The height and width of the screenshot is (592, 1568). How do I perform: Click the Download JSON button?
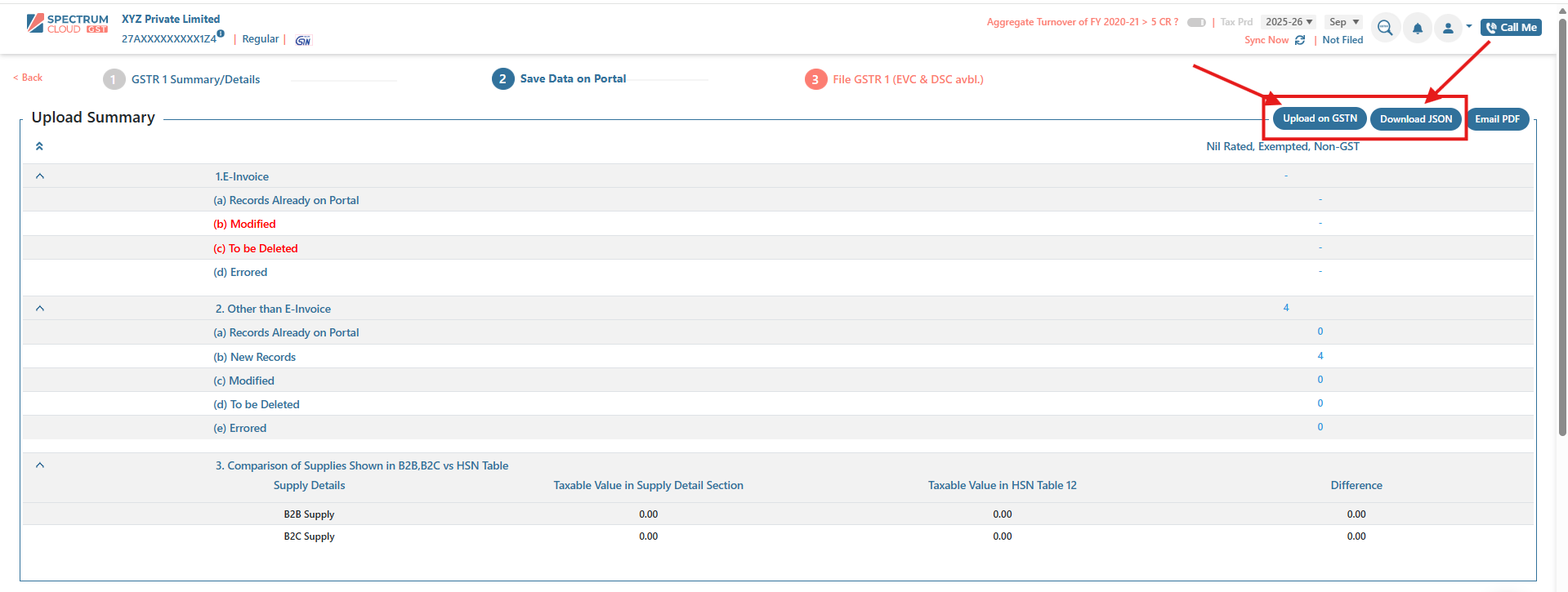(x=1416, y=119)
